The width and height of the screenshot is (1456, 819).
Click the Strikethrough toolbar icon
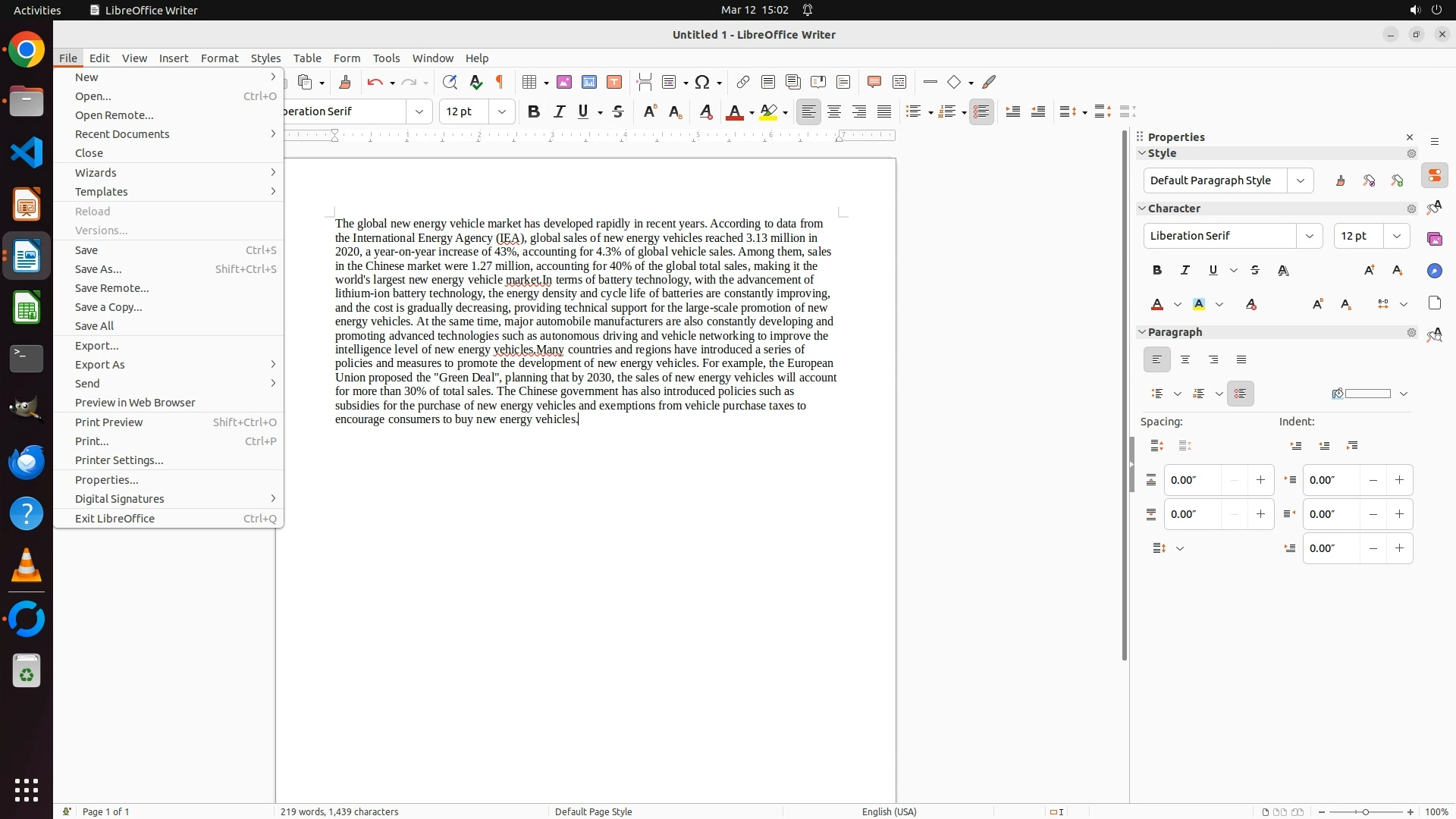618,111
